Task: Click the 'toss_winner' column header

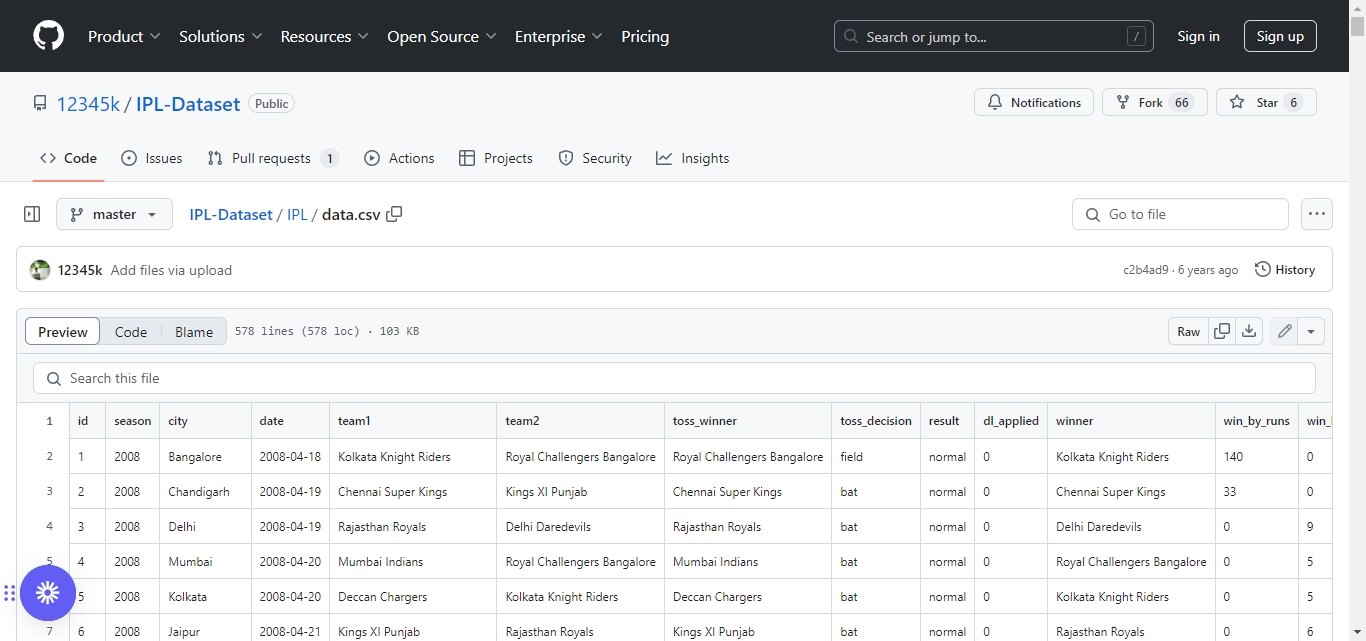Action: coord(748,421)
